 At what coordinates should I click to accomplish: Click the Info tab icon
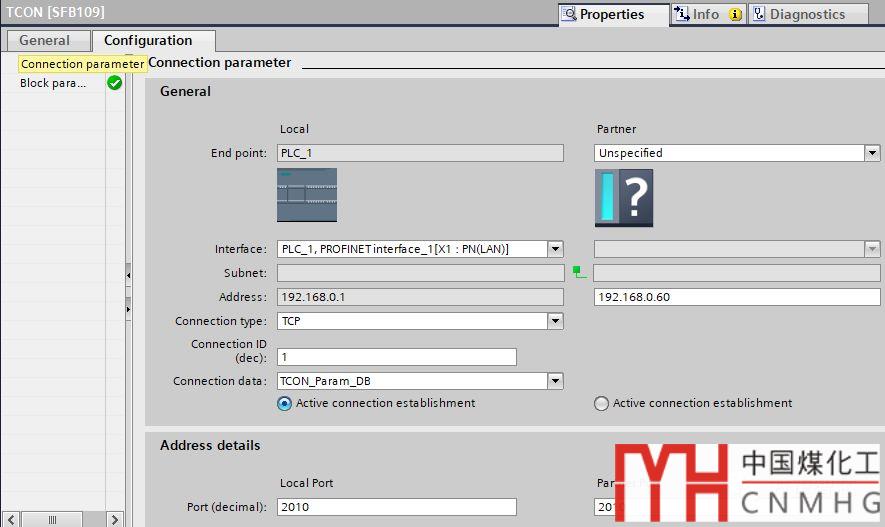pos(682,14)
